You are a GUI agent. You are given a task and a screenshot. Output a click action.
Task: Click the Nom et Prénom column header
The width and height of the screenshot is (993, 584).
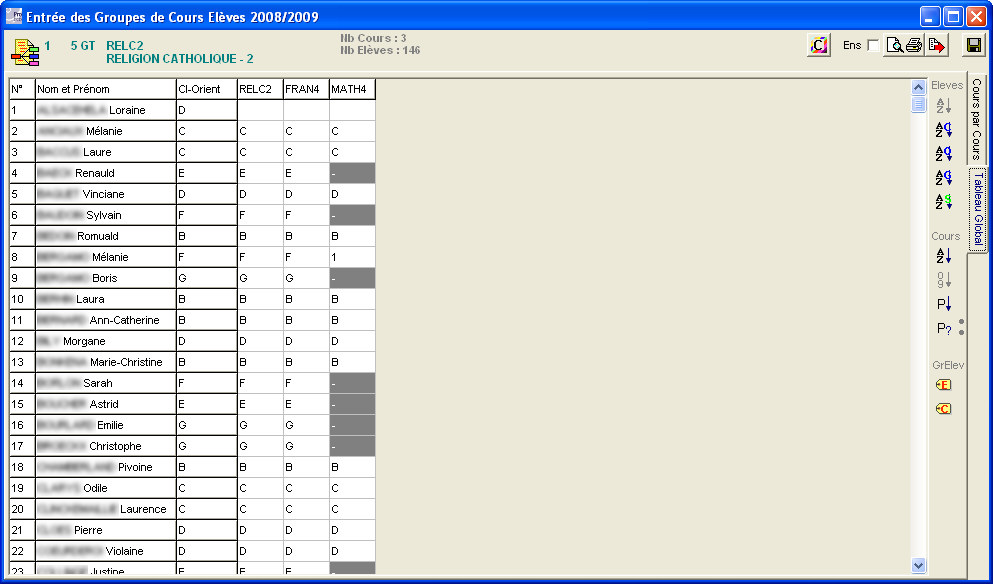click(x=106, y=89)
